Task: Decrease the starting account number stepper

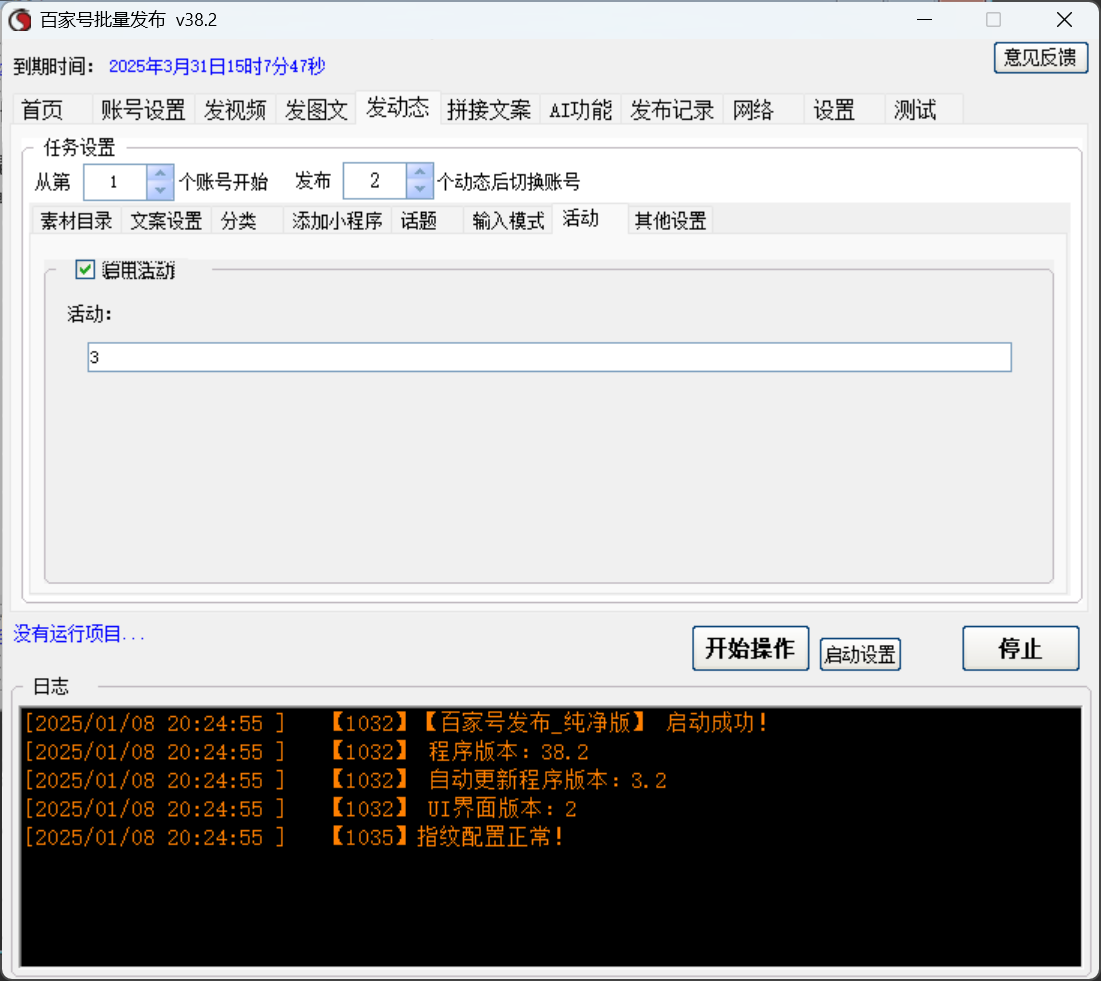Action: (x=160, y=190)
